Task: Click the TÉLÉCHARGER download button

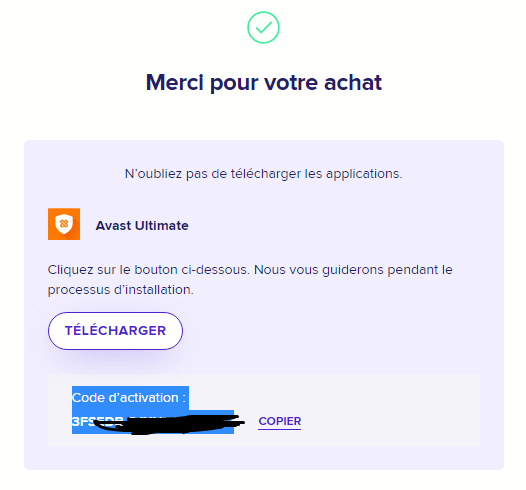Action: point(115,331)
